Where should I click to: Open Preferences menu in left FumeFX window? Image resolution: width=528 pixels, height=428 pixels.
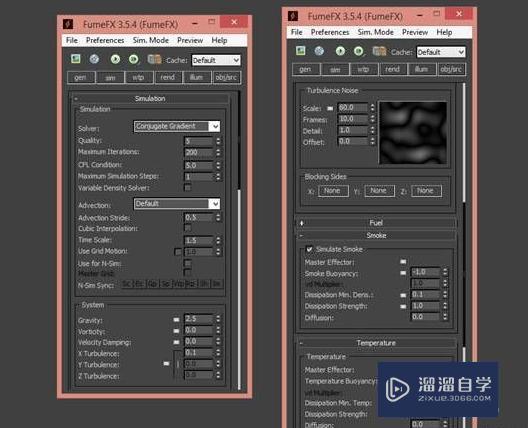pos(105,40)
